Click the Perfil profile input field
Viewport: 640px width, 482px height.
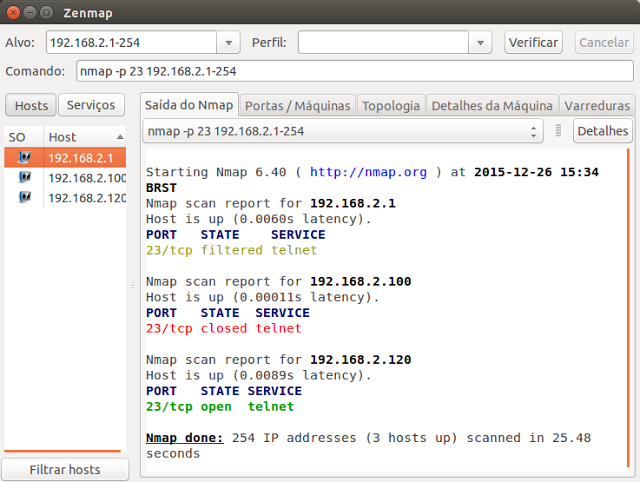pyautogui.click(x=383, y=42)
